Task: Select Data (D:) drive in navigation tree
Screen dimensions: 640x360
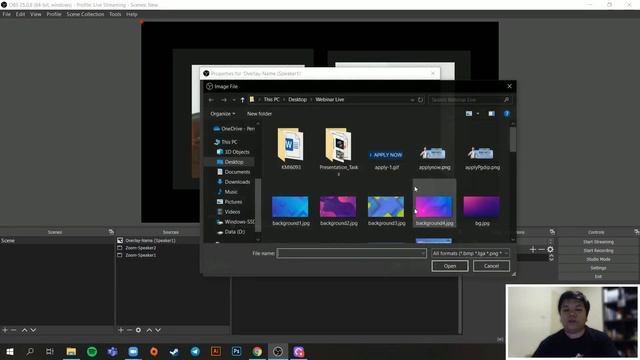Action: click(x=231, y=232)
